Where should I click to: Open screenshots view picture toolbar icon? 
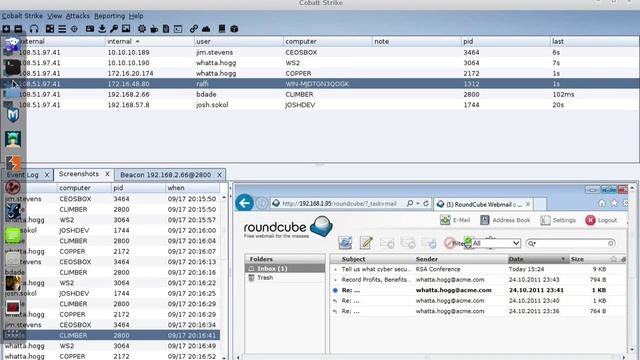pos(126,29)
